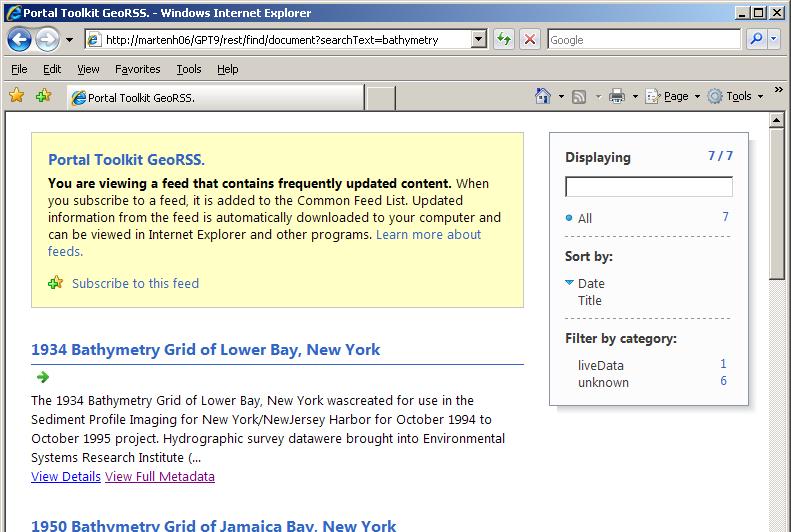Expand the address bar history dropdown
The height and width of the screenshot is (532, 791).
tap(479, 39)
